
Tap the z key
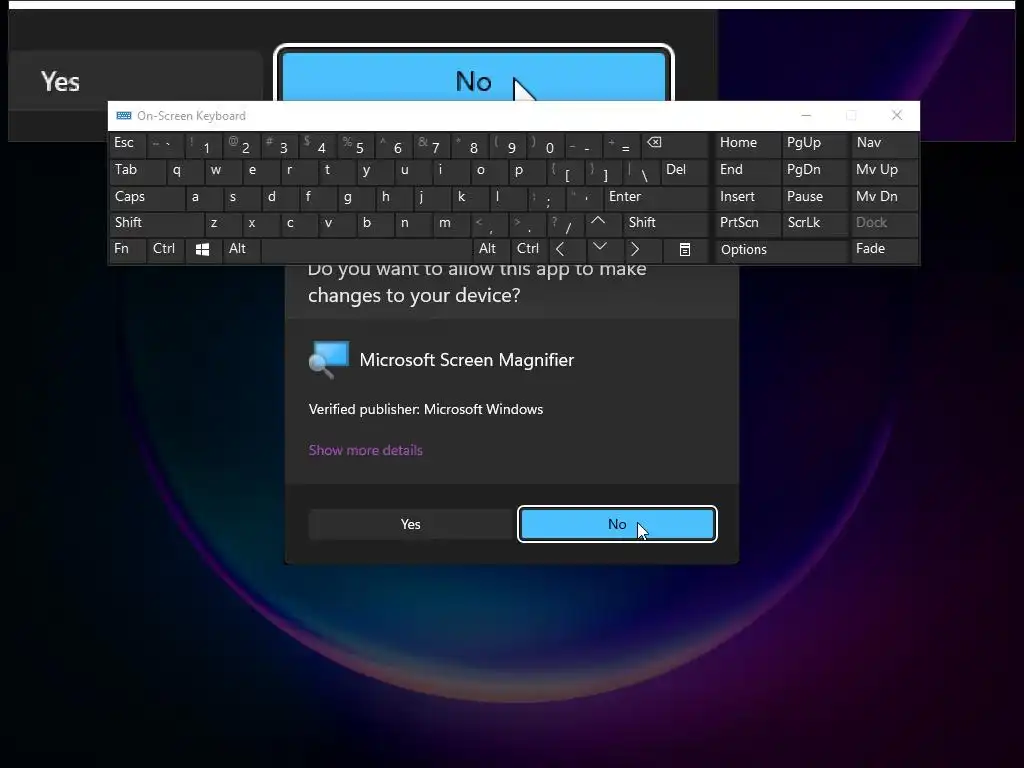pos(223,223)
